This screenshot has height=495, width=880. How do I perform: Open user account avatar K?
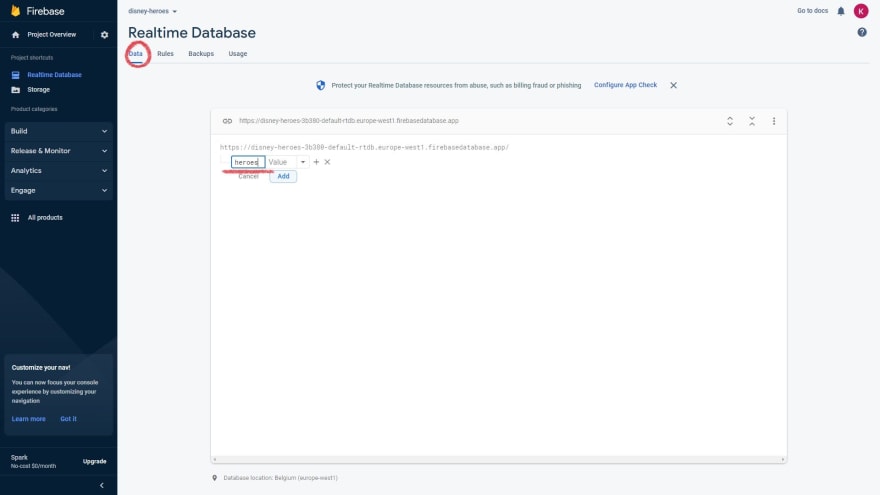pos(861,11)
